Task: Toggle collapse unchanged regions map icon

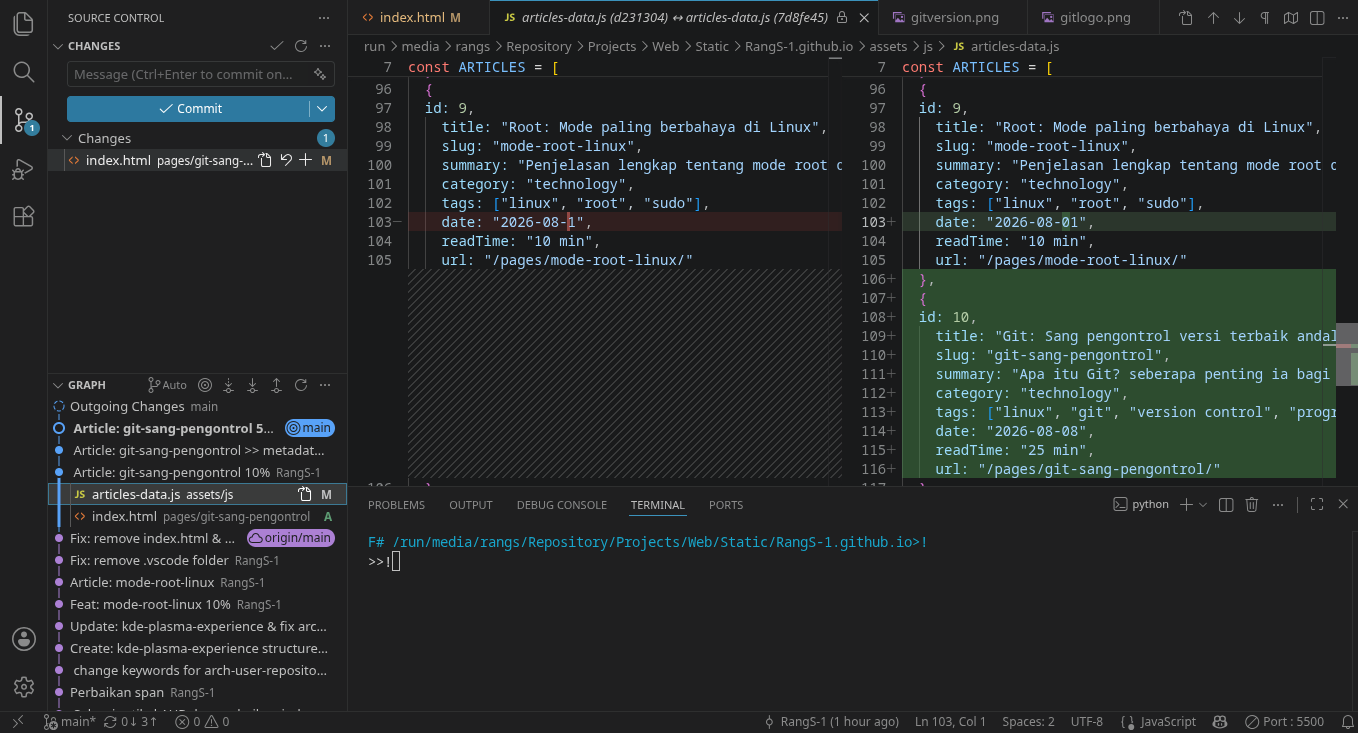Action: 1291,18
